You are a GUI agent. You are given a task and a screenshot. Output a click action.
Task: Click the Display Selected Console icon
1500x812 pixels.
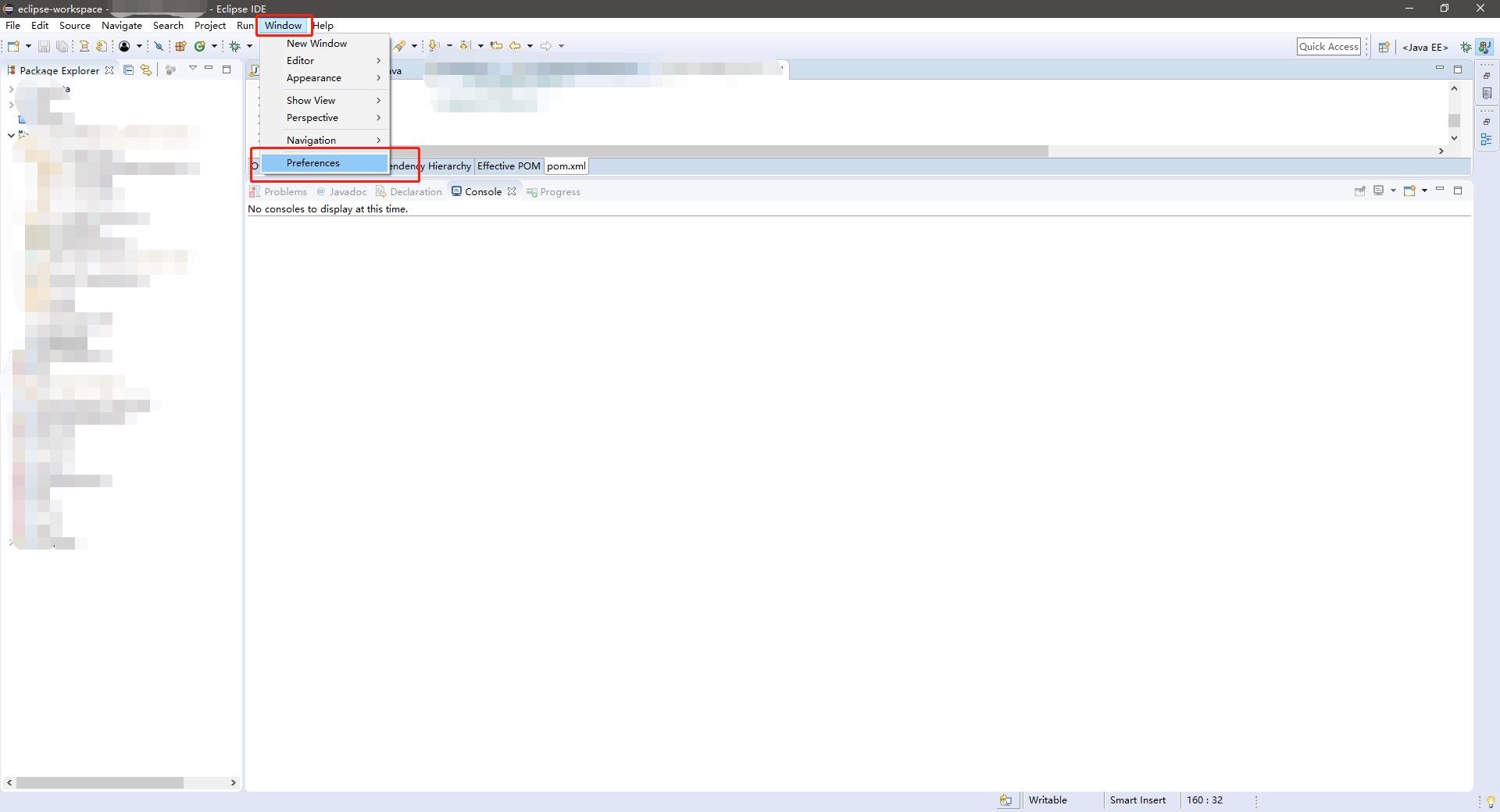tap(1379, 191)
